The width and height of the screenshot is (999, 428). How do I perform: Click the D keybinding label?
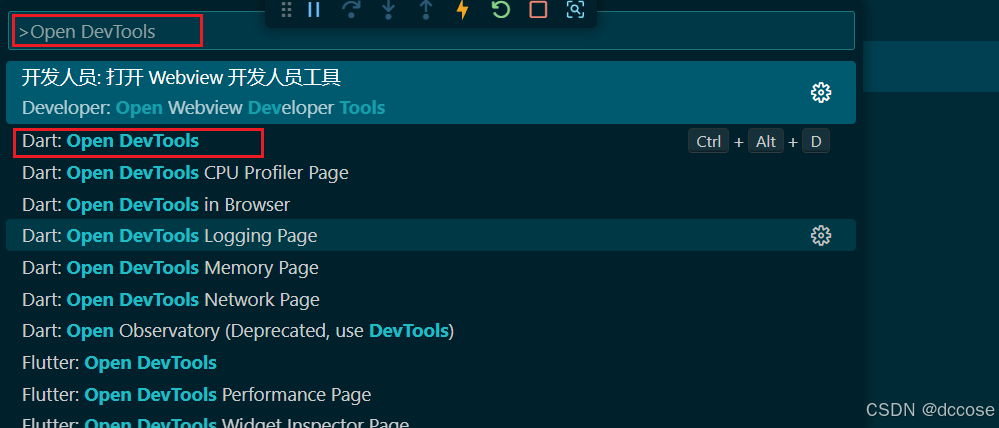[x=816, y=141]
